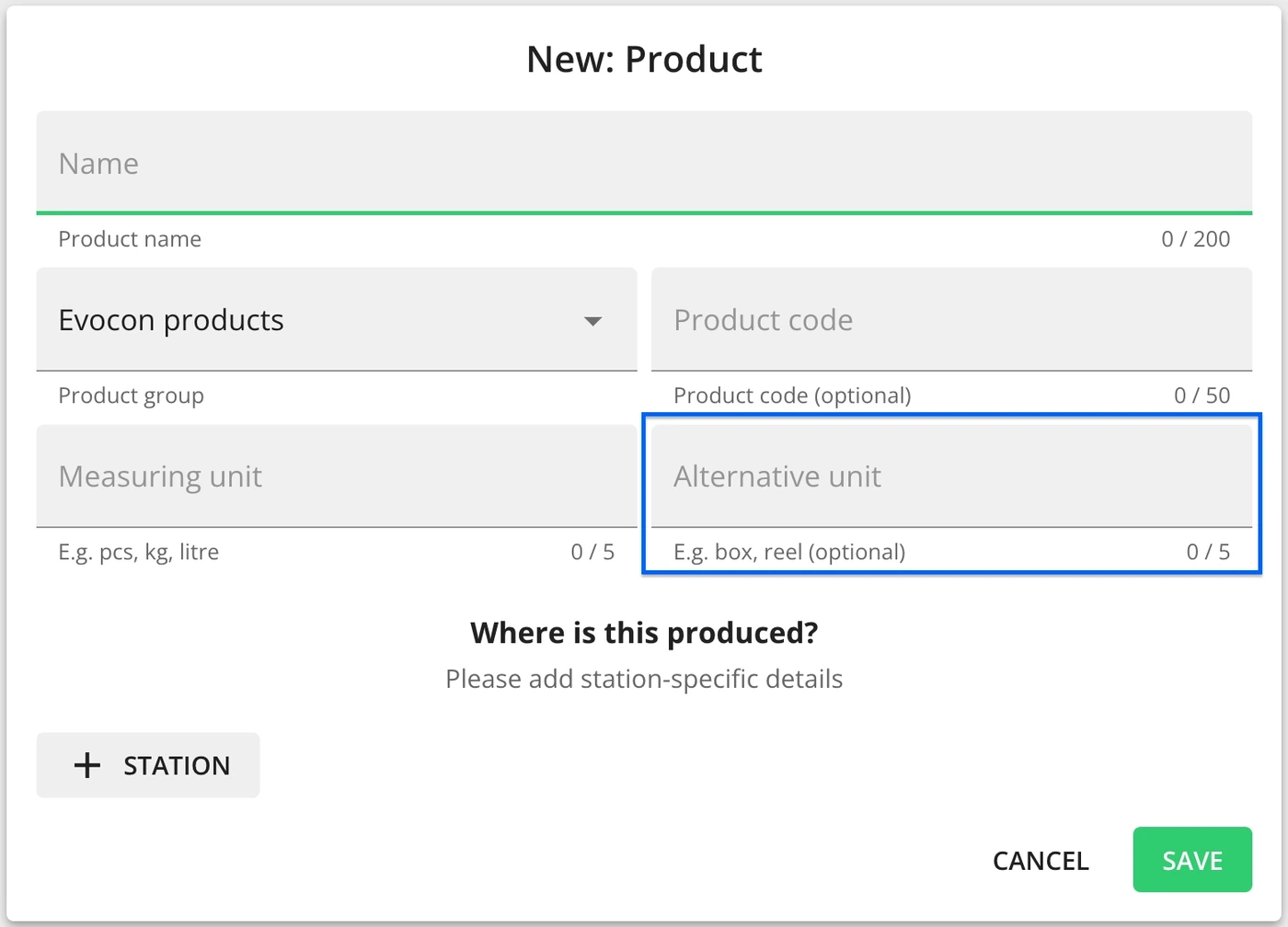1288x927 pixels.
Task: Cancel the new product dialog
Action: (1041, 860)
